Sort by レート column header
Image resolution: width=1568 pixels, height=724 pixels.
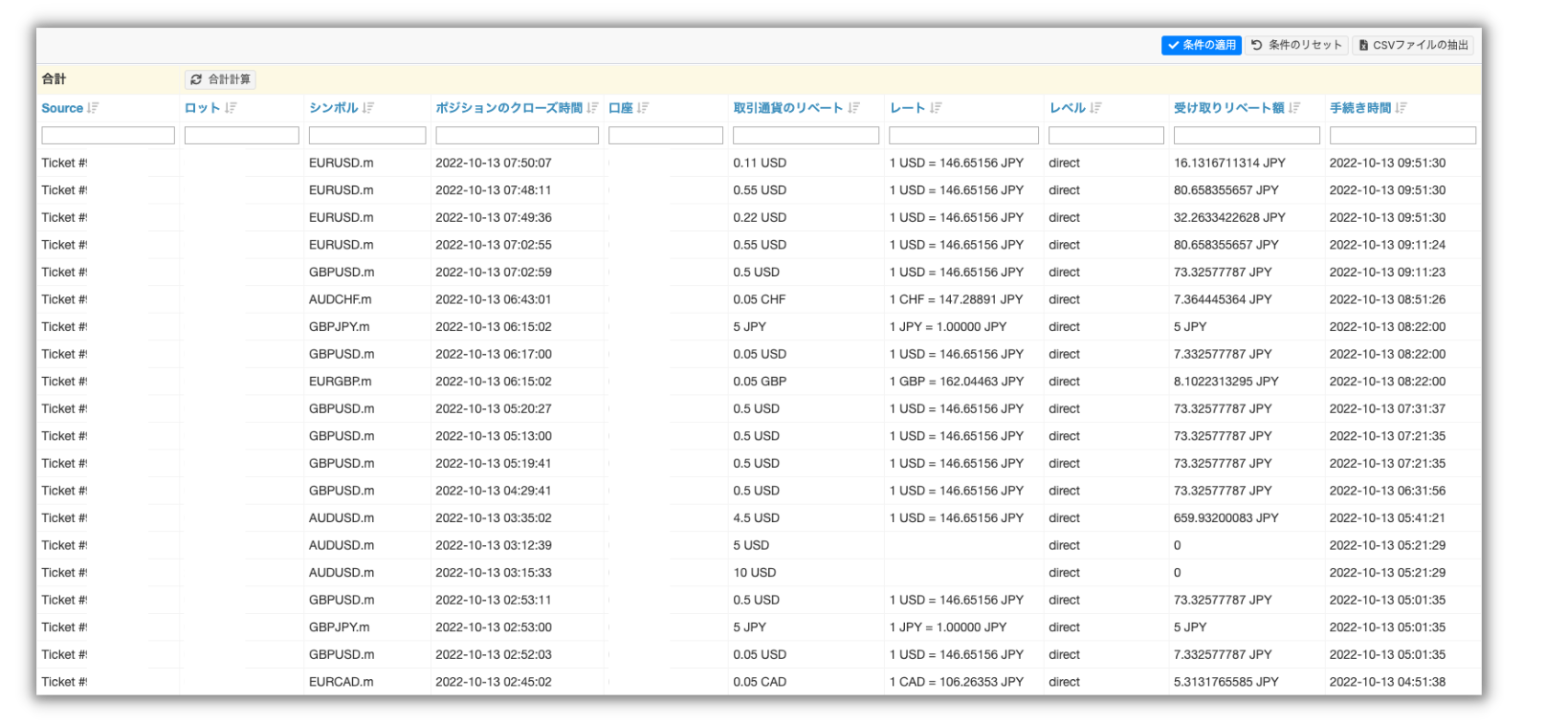908,108
